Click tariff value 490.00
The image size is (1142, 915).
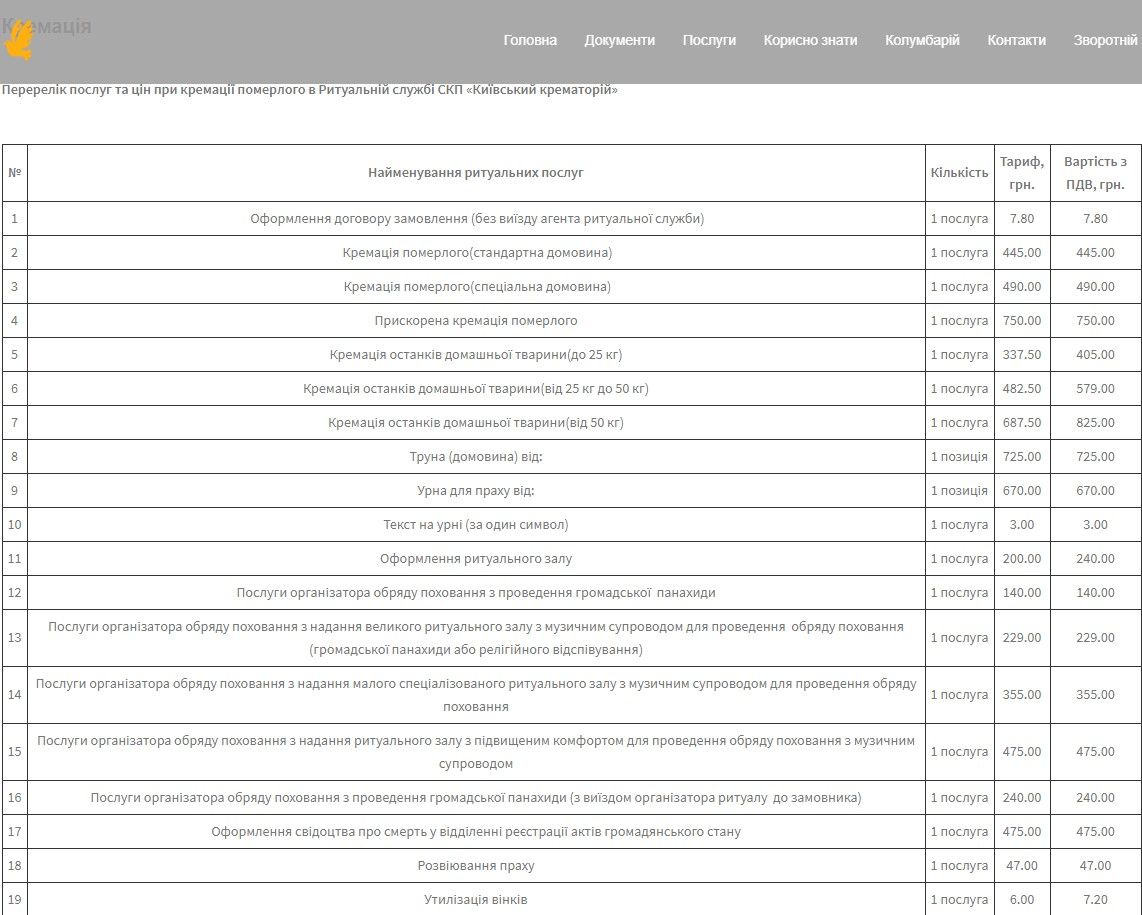tap(1022, 286)
